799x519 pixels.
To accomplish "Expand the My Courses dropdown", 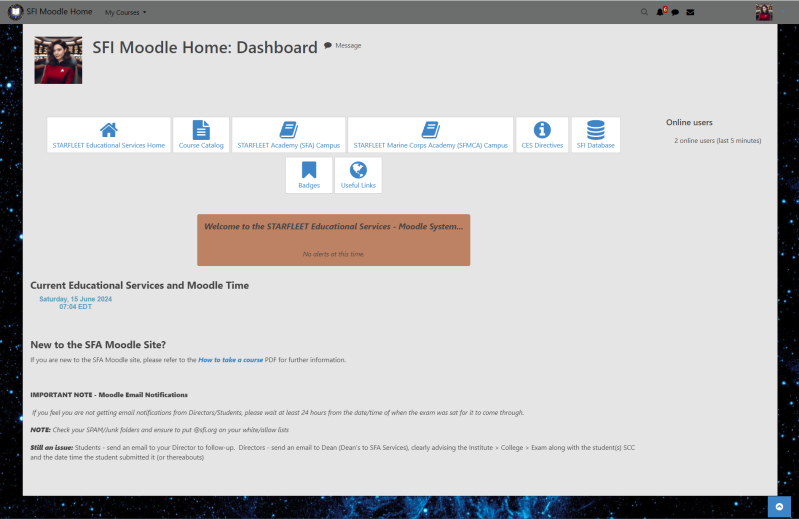I will point(125,12).
